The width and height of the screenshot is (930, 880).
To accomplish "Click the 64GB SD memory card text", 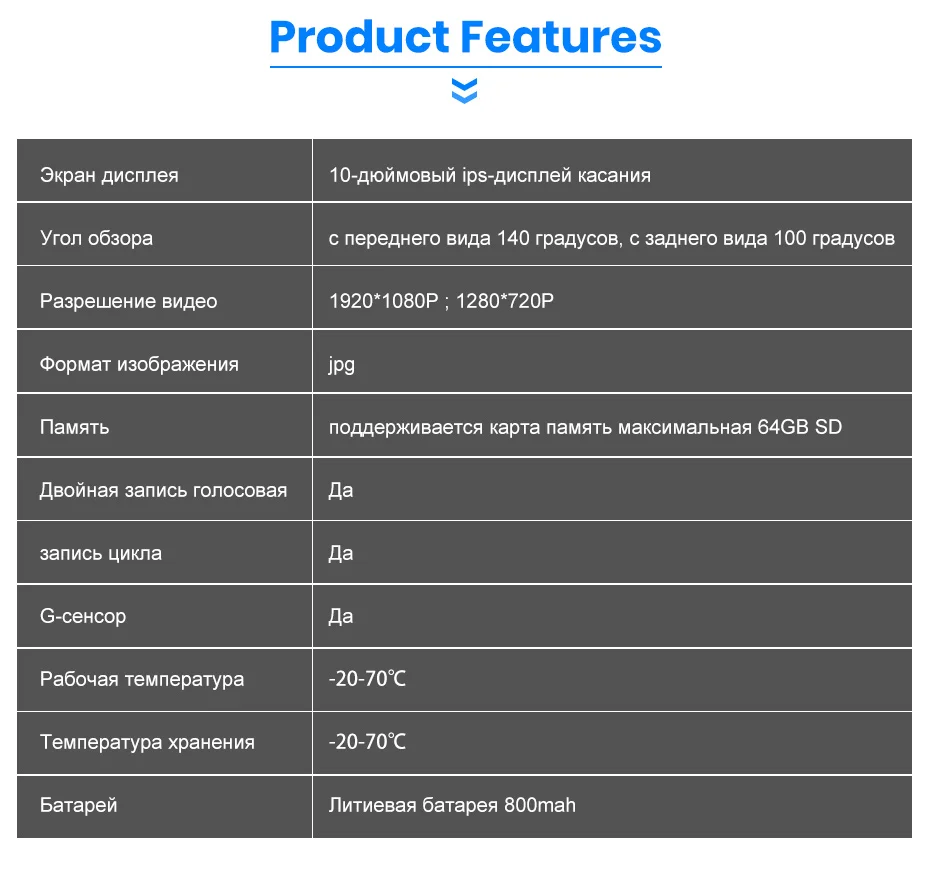I will click(800, 427).
